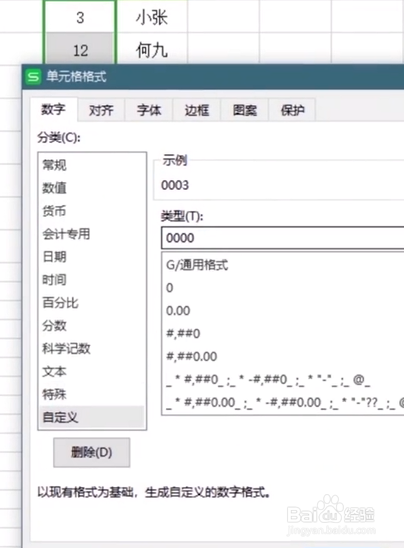Image resolution: width=404 pixels, height=548 pixels.
Task: Switch to the 对齐 tab
Action: click(101, 110)
